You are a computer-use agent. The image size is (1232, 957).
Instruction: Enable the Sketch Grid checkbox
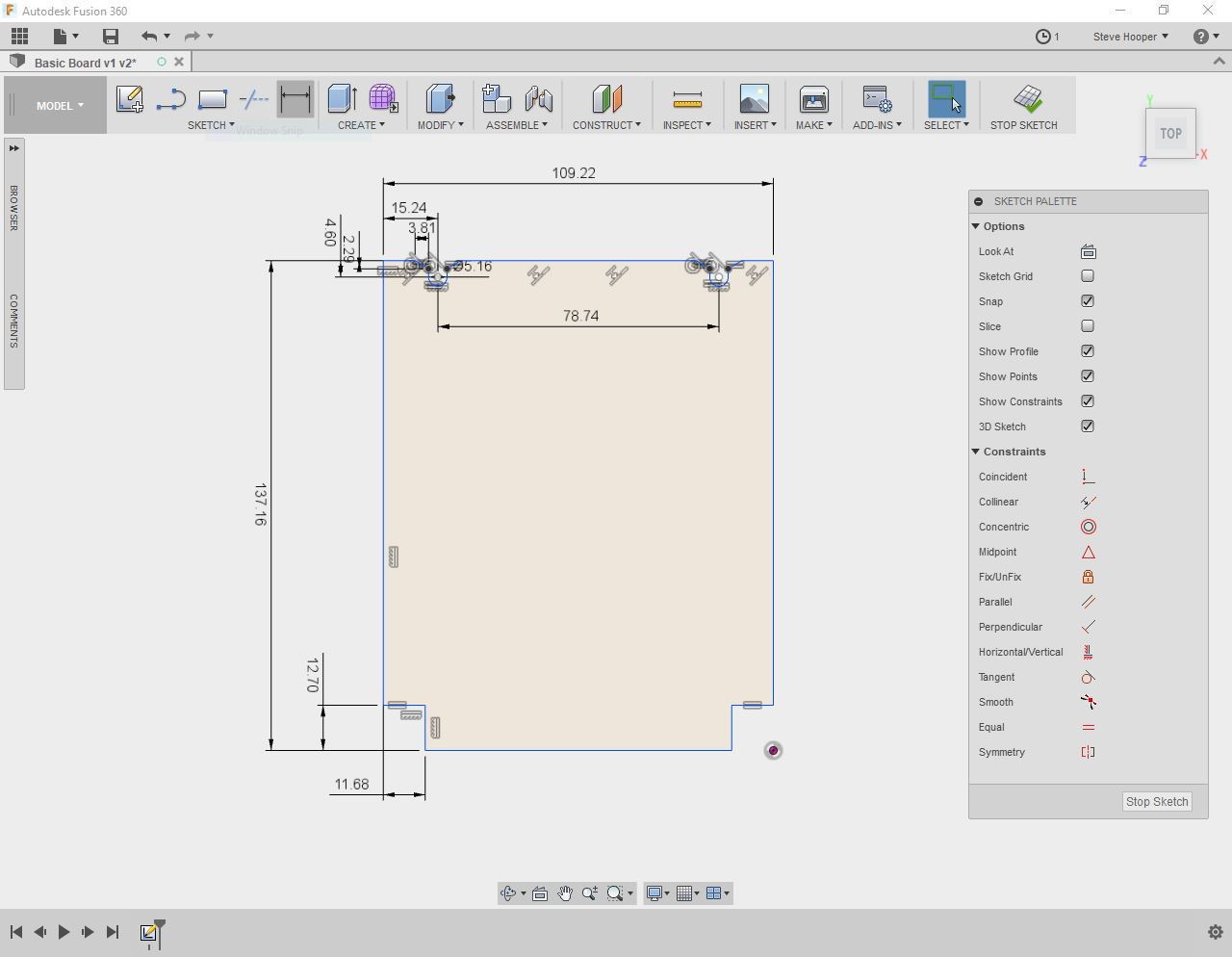(x=1088, y=276)
